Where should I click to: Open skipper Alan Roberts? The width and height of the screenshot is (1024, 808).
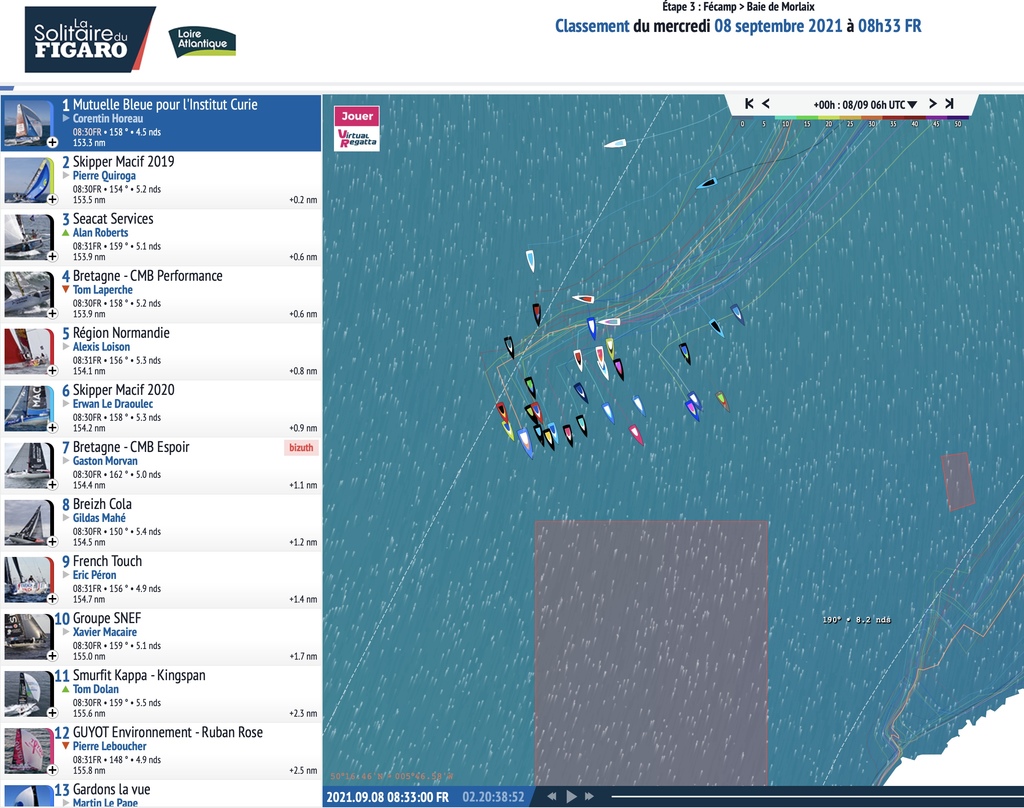tap(101, 233)
